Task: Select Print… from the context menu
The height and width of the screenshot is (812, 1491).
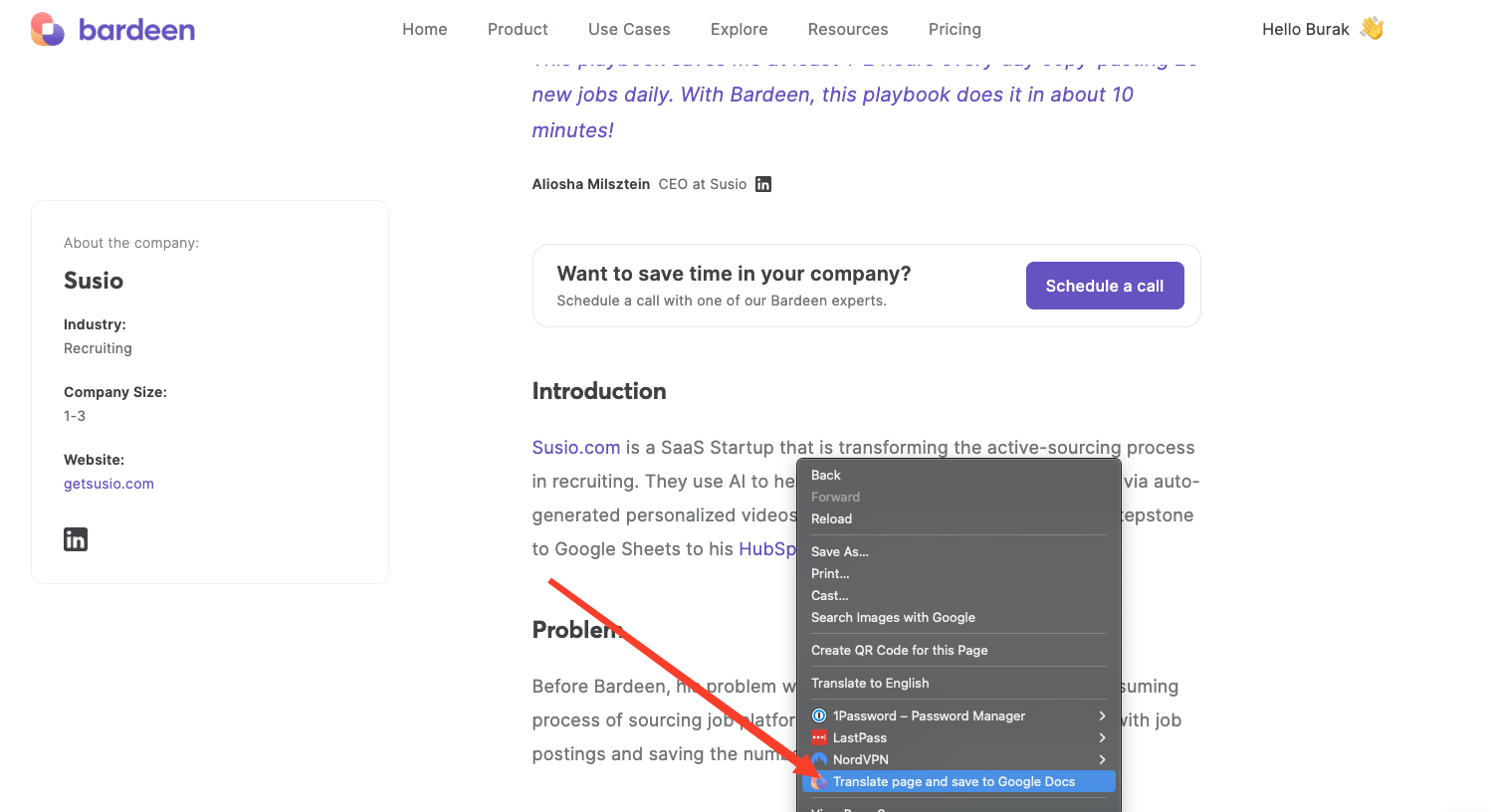Action: 958,573
